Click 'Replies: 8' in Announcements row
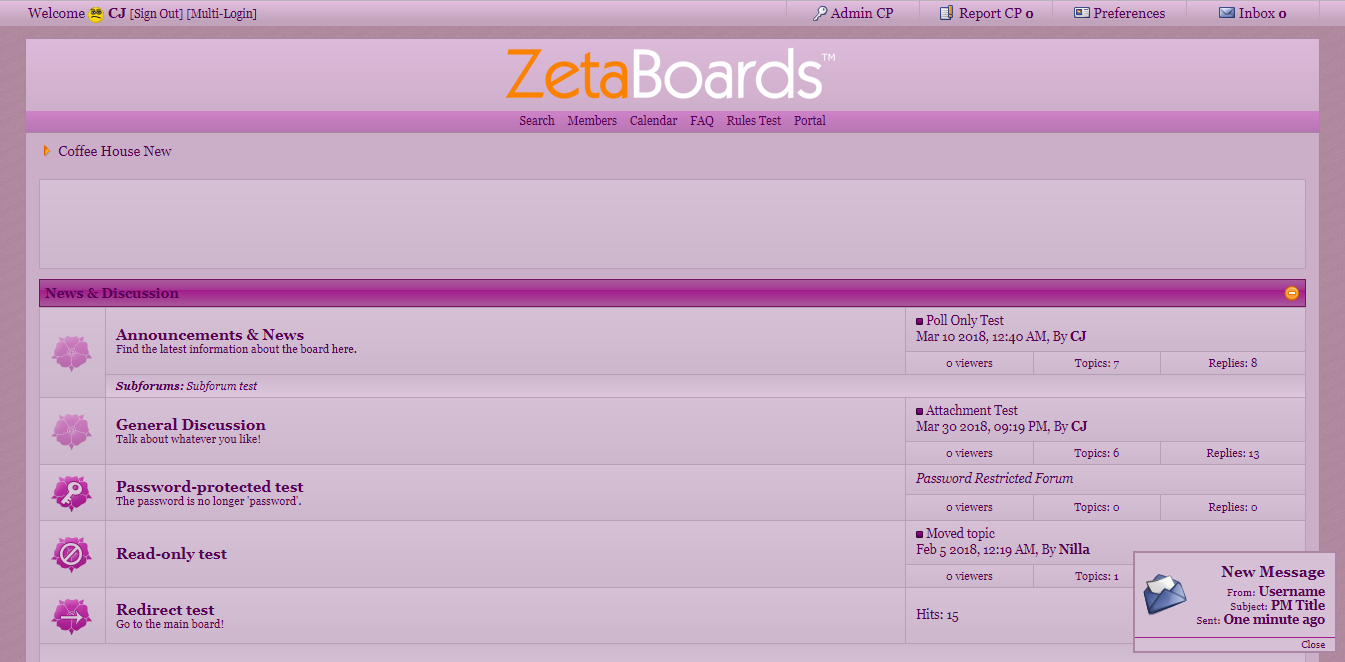This screenshot has height=662, width=1345. pos(1233,364)
